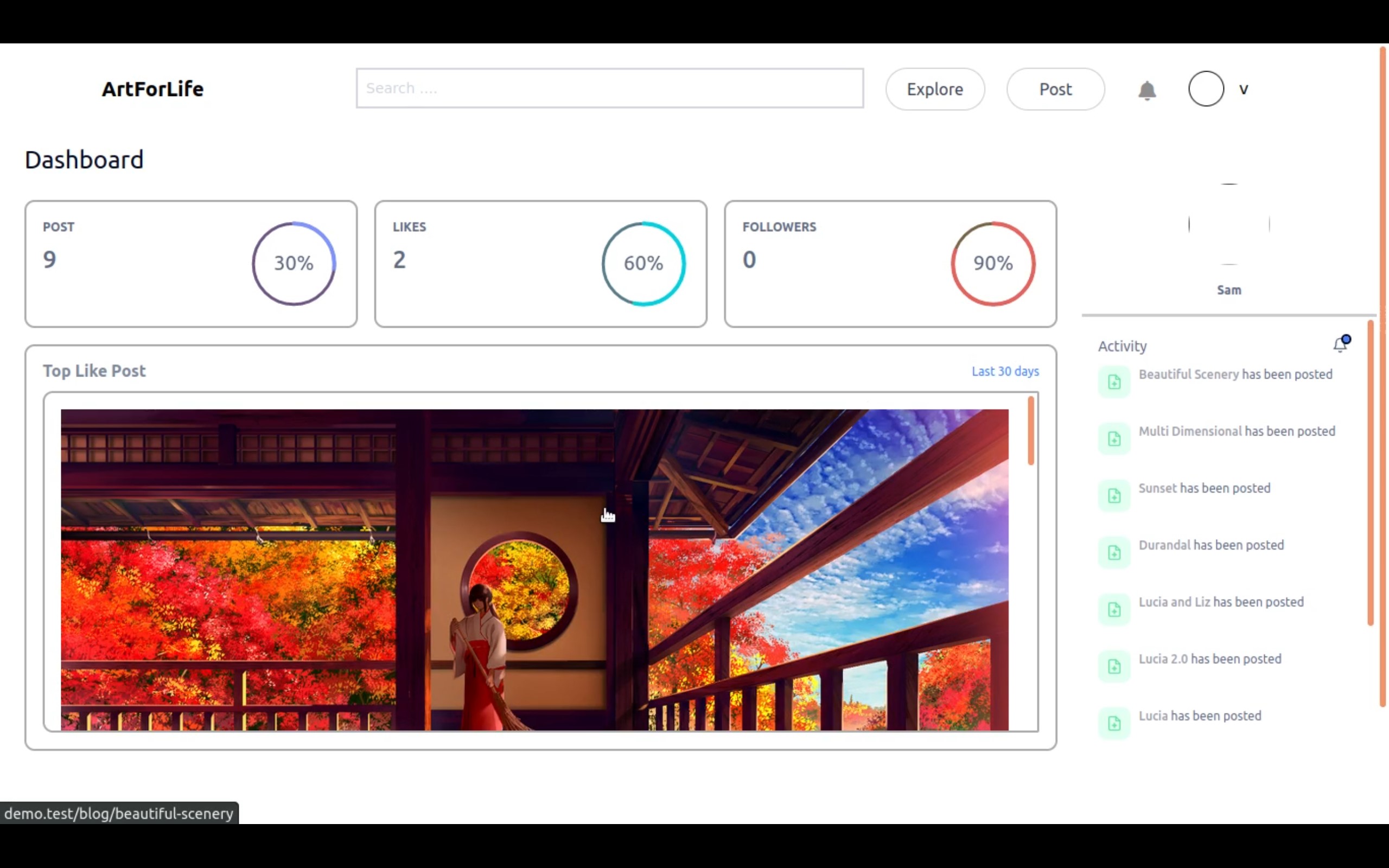
Task: Click the Post button in the header
Action: tap(1055, 89)
